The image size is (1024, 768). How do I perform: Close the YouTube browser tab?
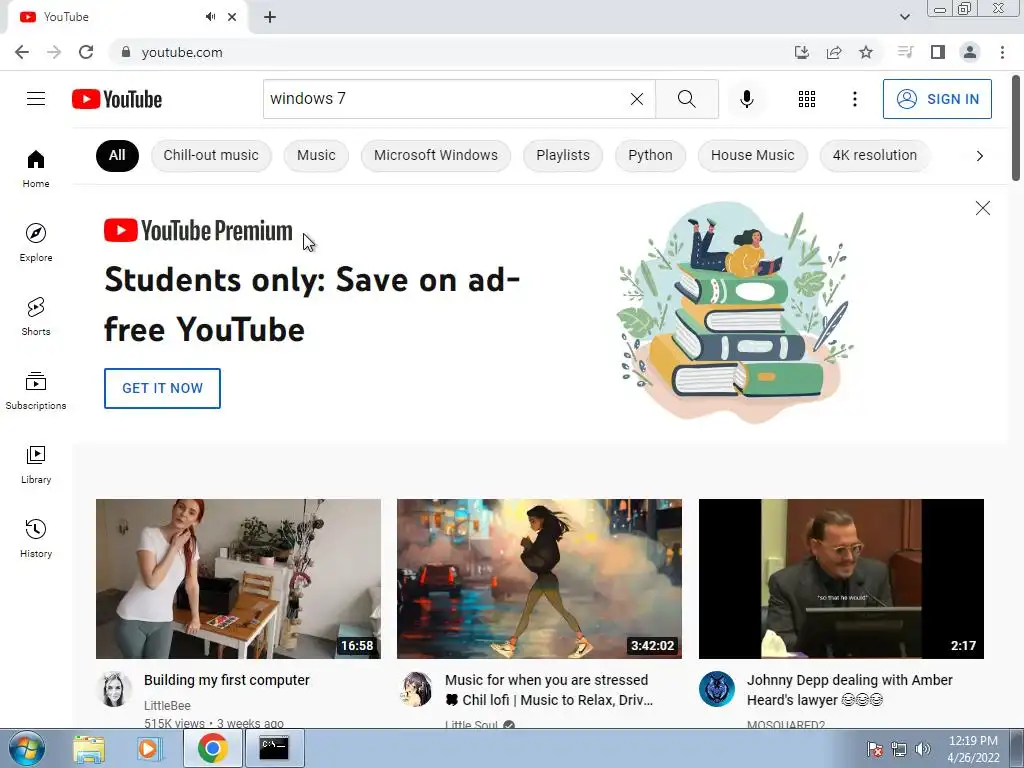tap(232, 17)
